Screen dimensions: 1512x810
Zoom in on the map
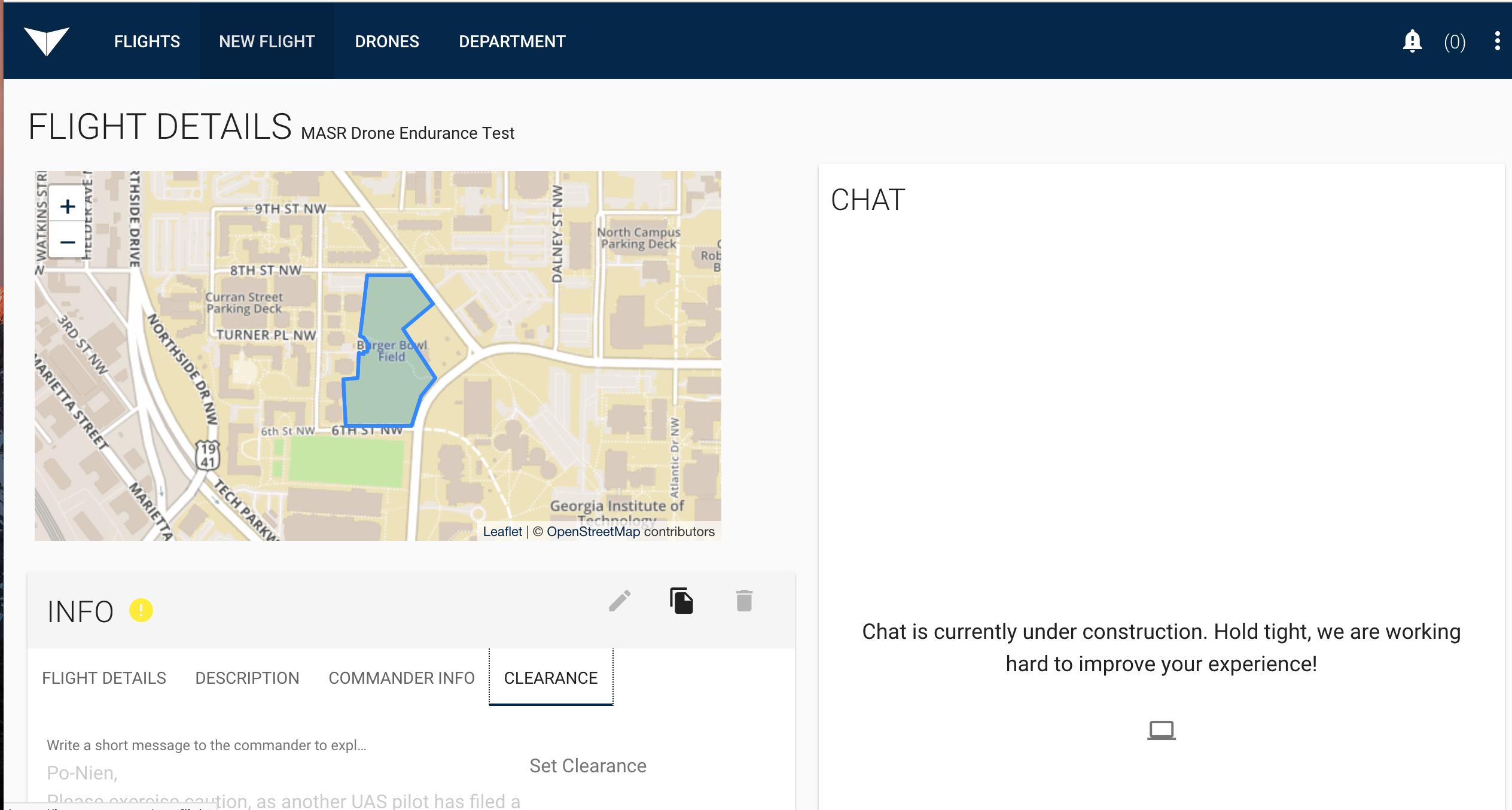68,206
